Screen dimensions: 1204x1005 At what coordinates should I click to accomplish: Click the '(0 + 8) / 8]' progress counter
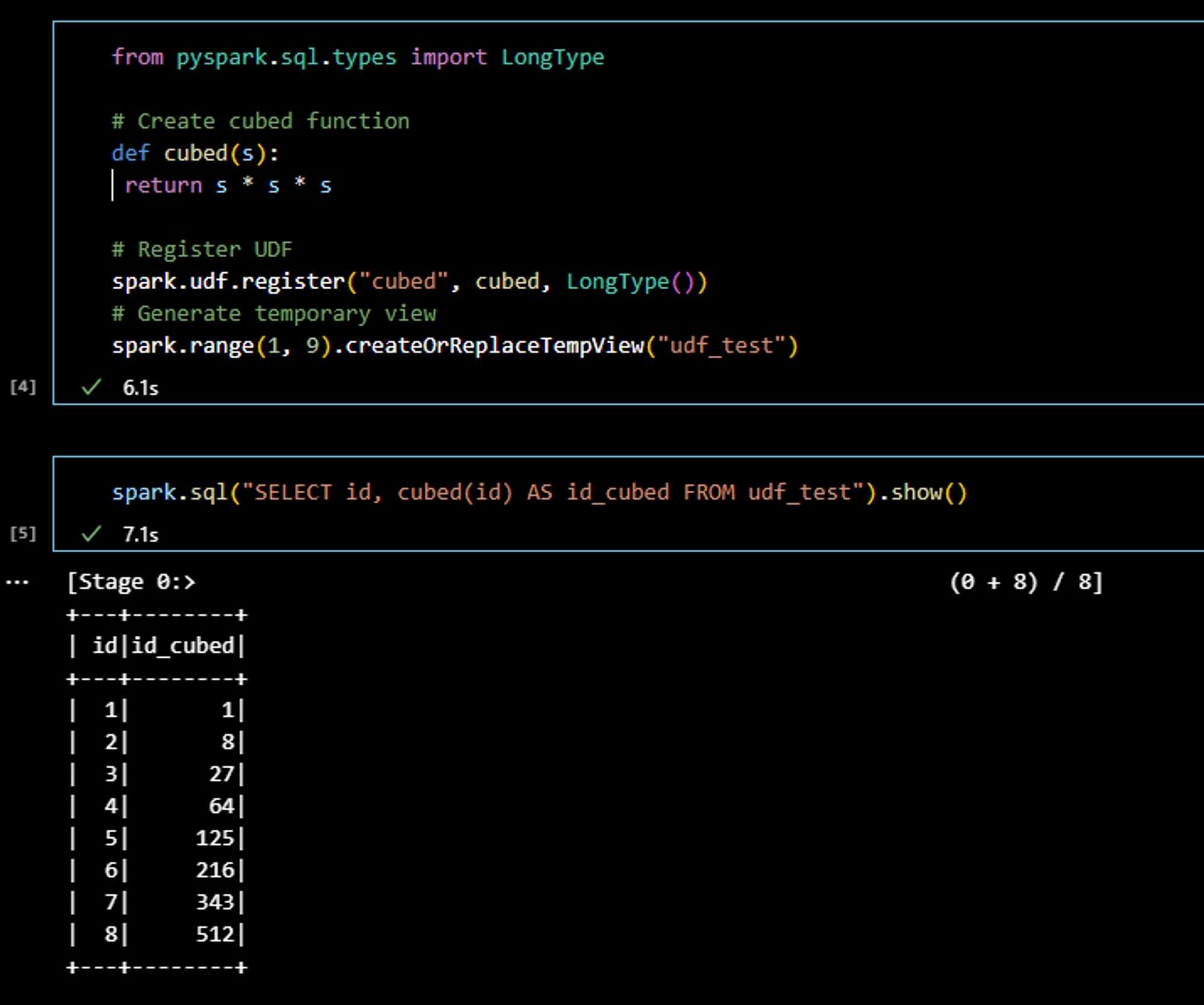click(1026, 582)
